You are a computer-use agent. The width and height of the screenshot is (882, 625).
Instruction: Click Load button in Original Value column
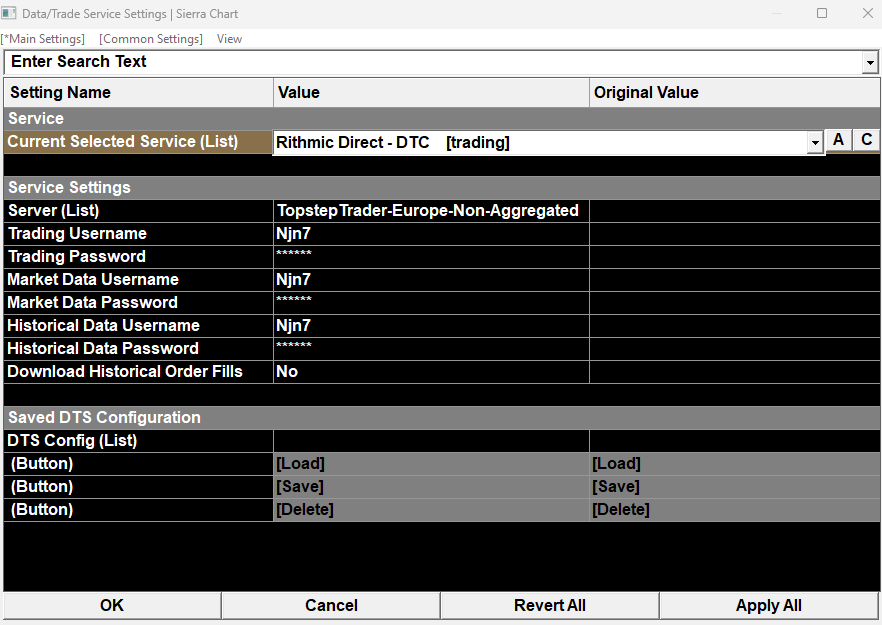[735, 464]
